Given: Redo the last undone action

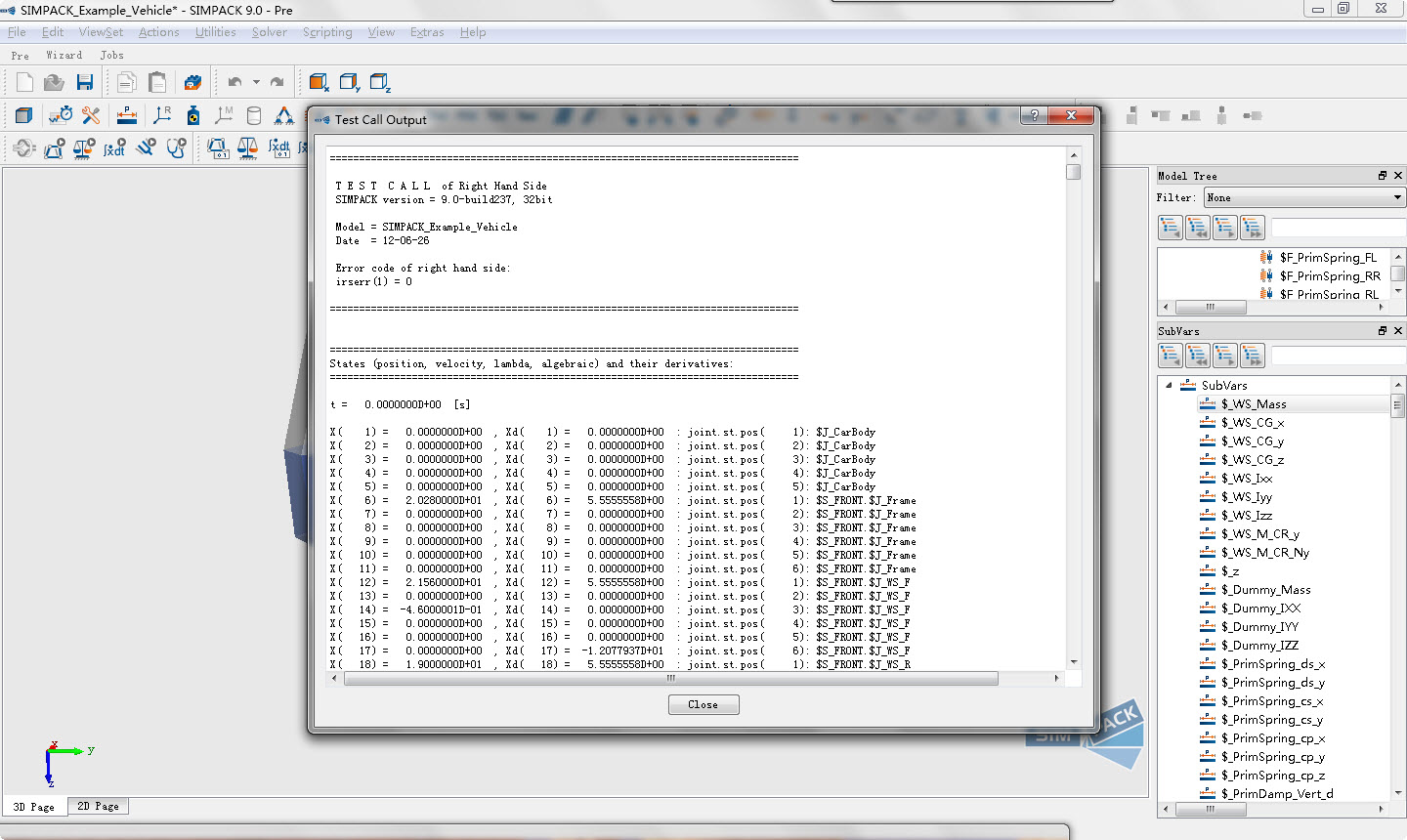Looking at the screenshot, I should tap(277, 82).
